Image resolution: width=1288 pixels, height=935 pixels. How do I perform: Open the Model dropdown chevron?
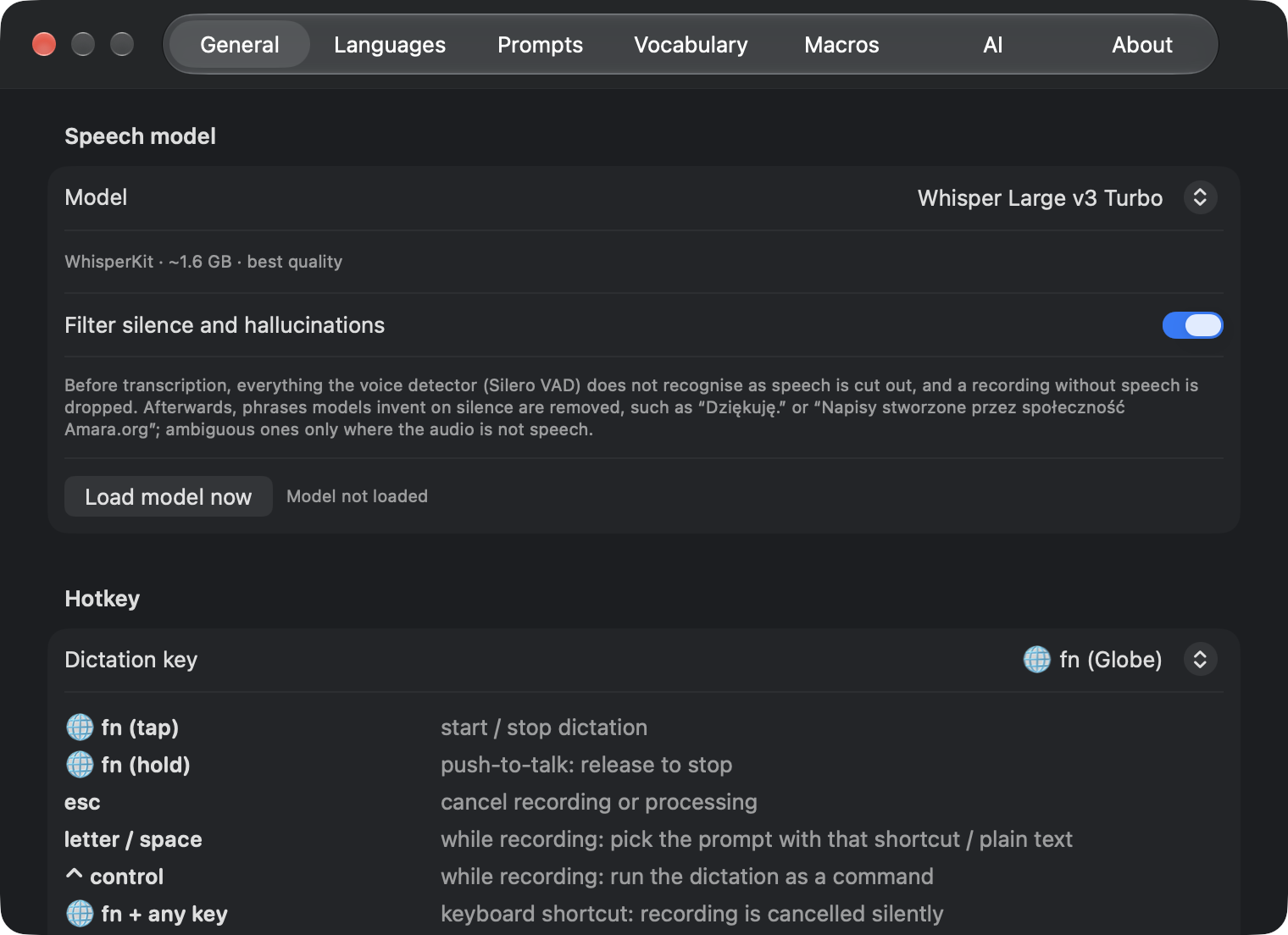pos(1200,197)
